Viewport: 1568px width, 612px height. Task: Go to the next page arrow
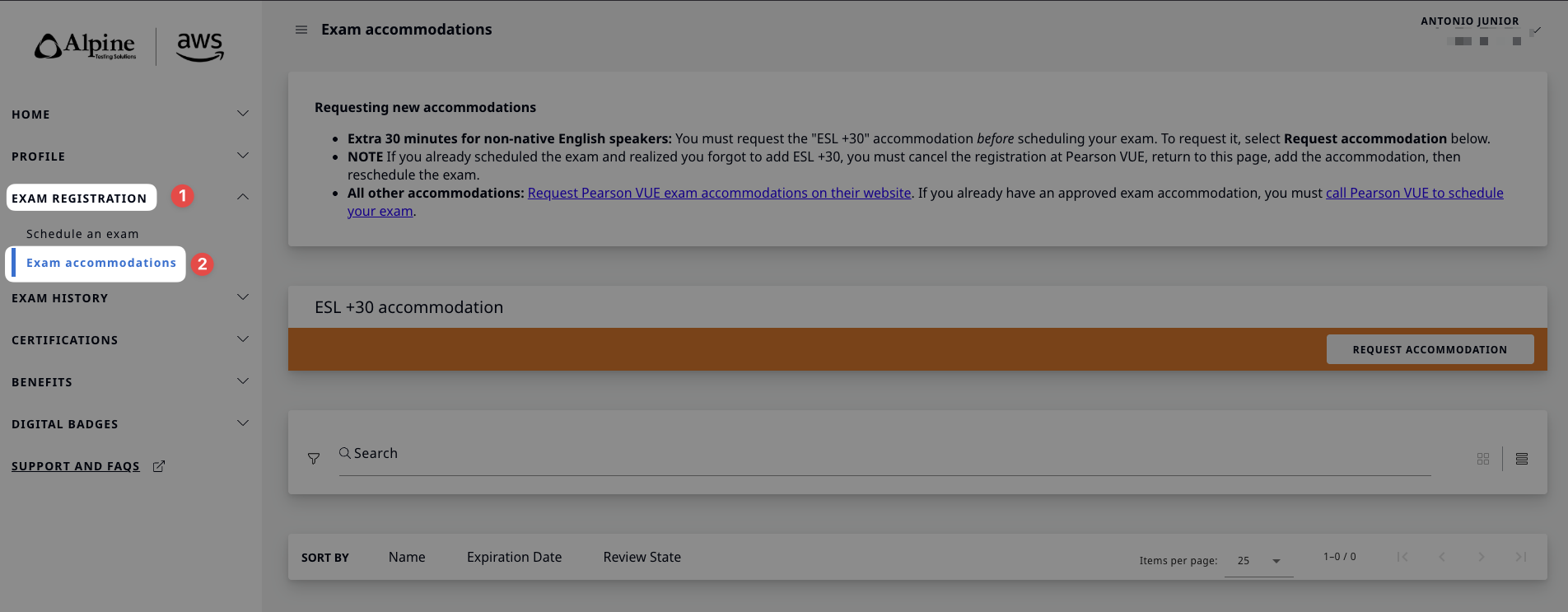pyautogui.click(x=1482, y=557)
